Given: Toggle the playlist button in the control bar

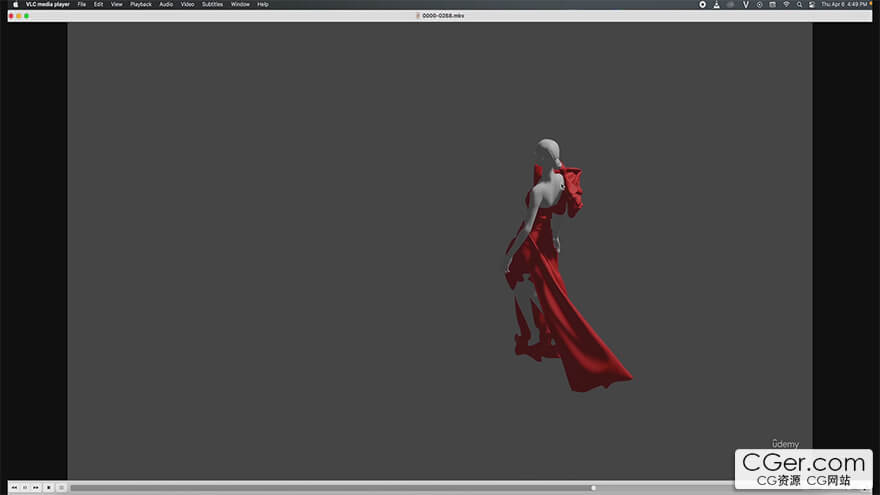Looking at the screenshot, I should pyautogui.click(x=61, y=487).
